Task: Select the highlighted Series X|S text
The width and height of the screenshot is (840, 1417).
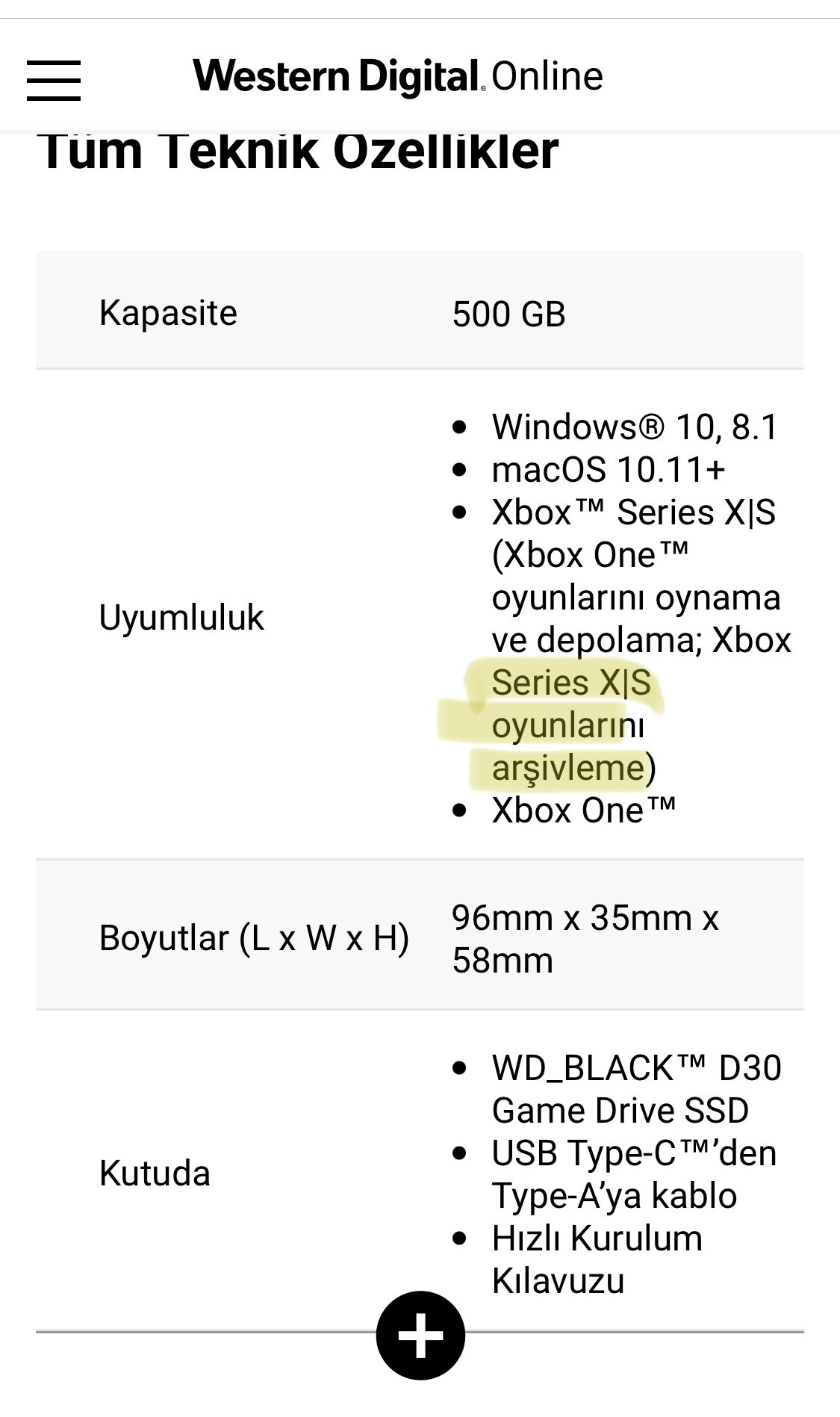Action: point(571,683)
